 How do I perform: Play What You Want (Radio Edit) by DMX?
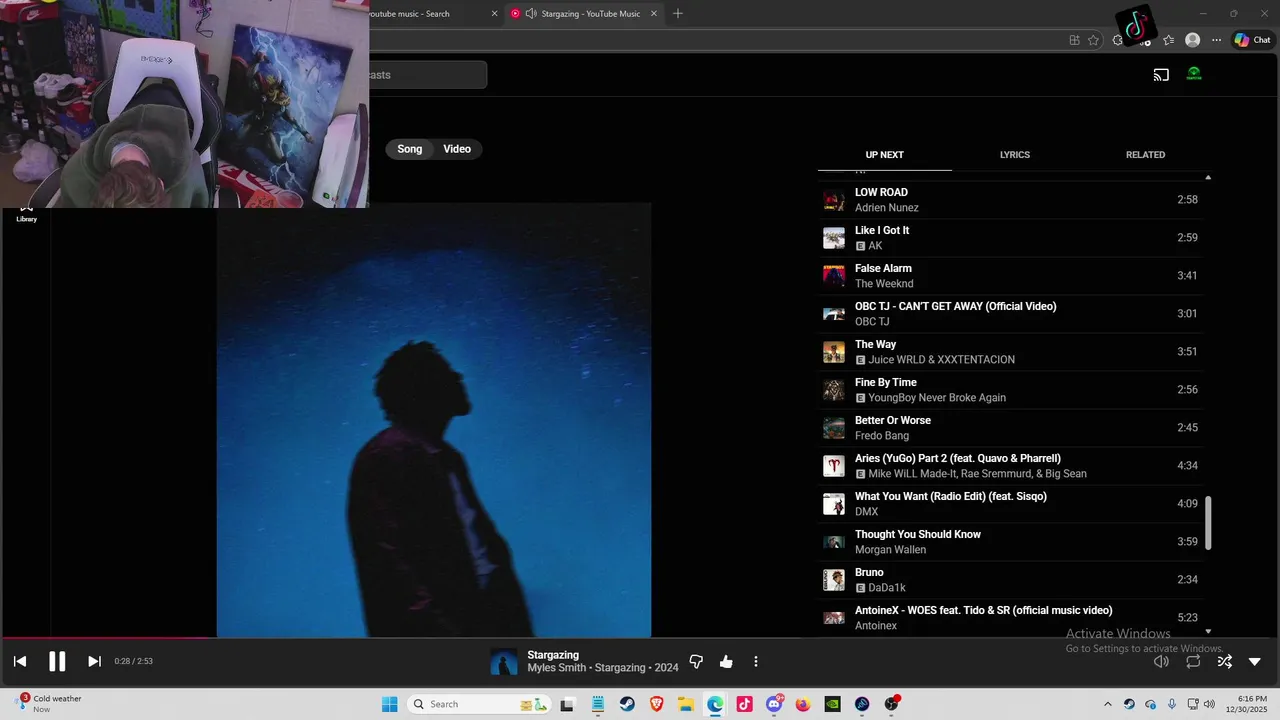pyautogui.click(x=1010, y=504)
